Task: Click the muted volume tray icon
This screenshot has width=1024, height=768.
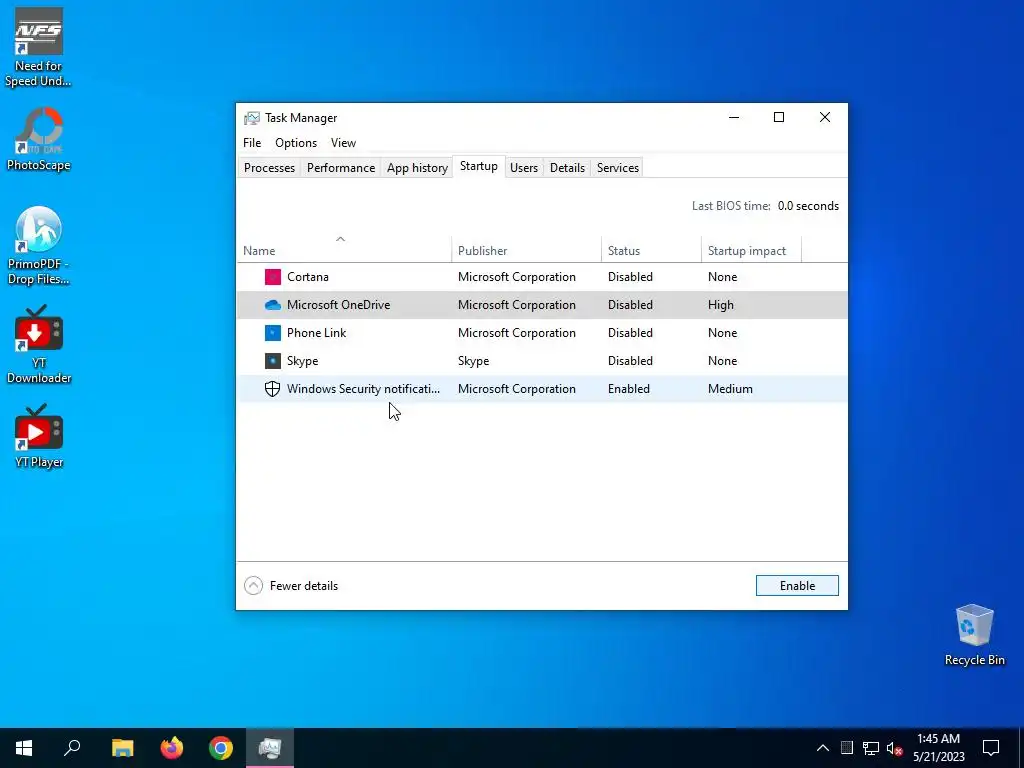Action: tap(894, 748)
